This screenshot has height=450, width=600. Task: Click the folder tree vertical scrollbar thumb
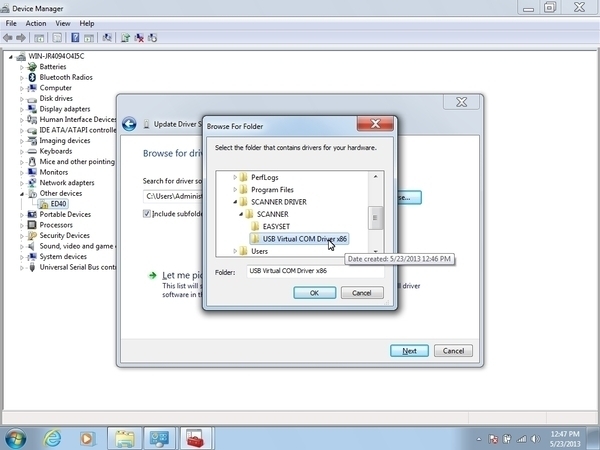coord(376,218)
